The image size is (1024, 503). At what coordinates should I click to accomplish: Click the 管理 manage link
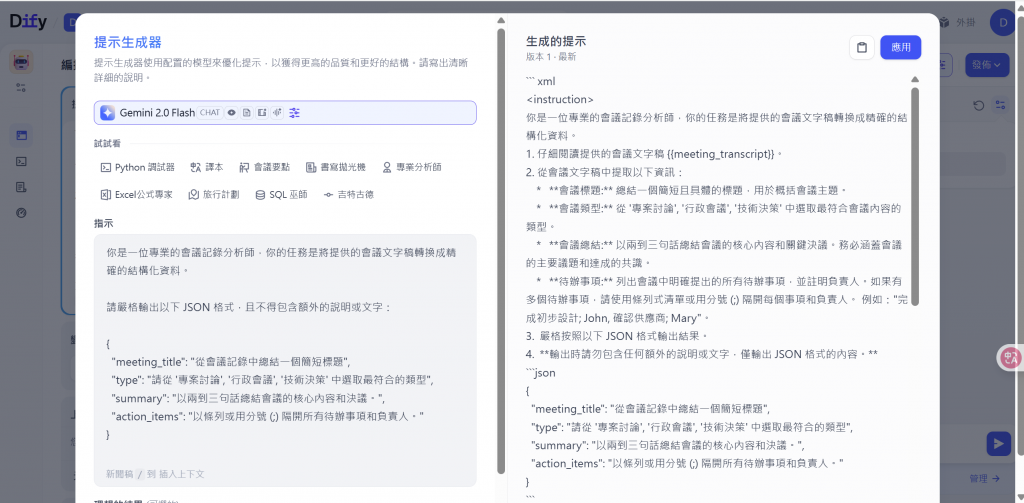point(984,478)
